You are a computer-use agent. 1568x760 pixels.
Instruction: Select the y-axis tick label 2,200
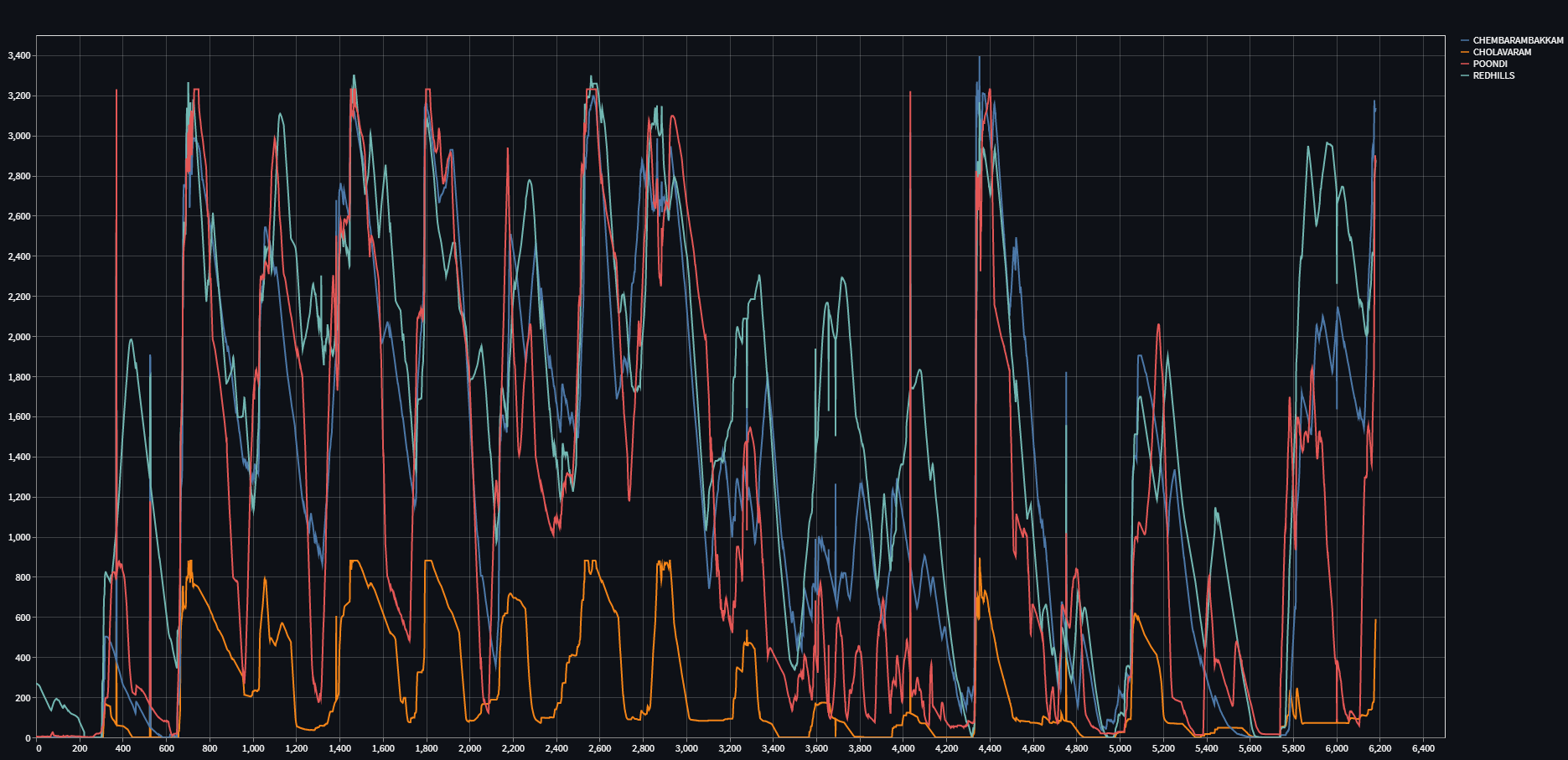click(19, 297)
